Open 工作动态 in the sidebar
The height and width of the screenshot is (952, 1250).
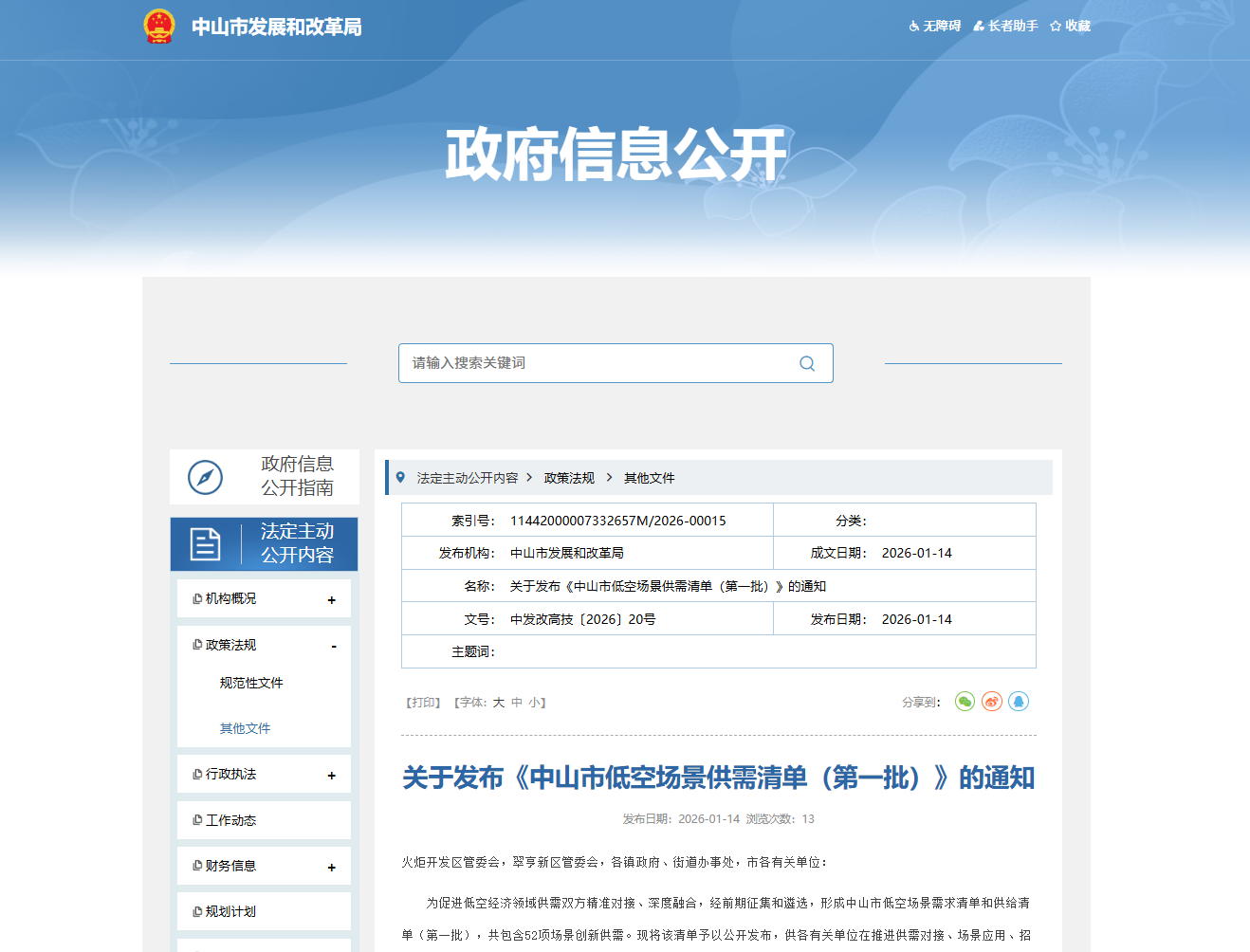(230, 820)
